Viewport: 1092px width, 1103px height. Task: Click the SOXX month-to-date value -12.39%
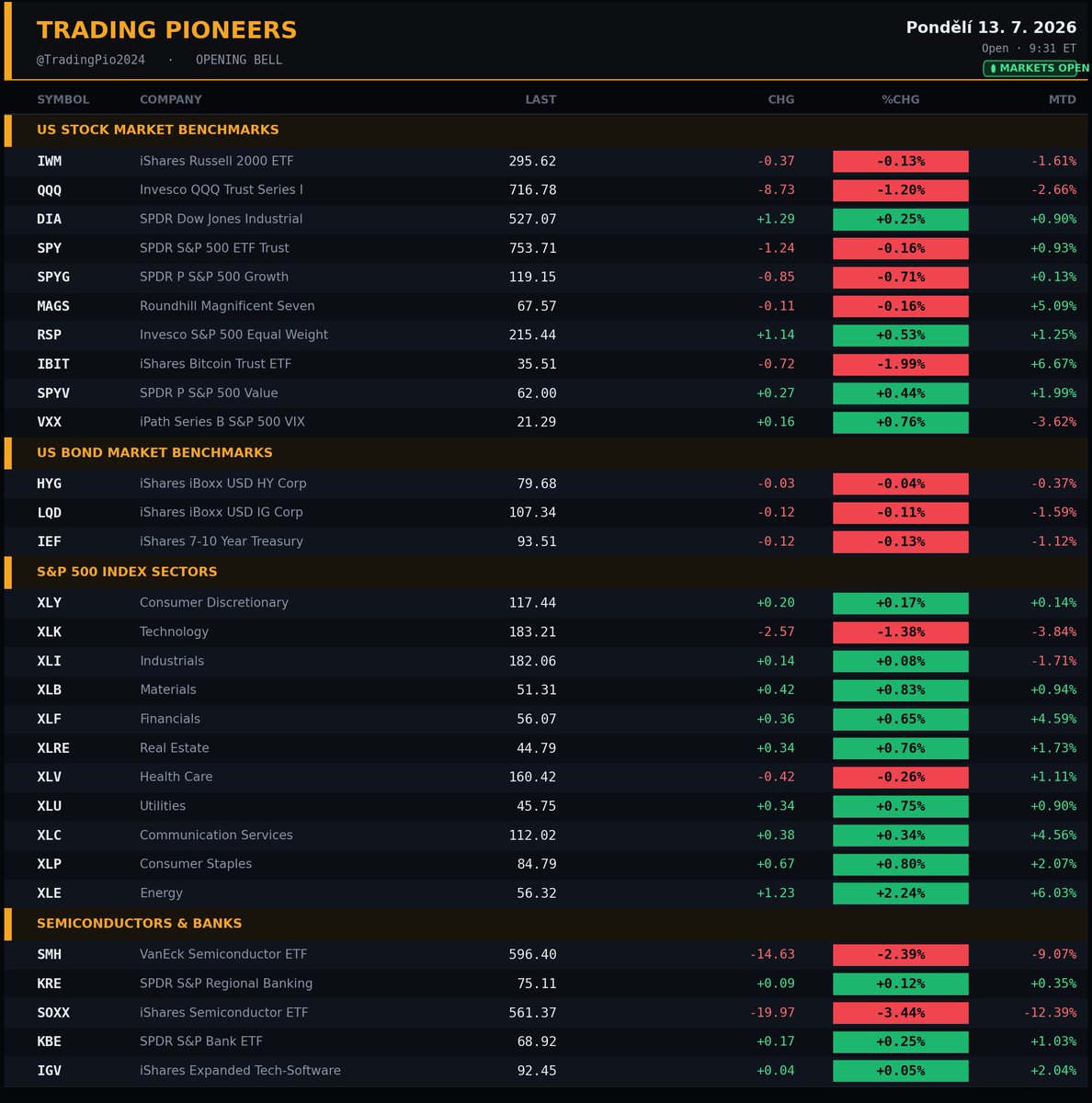coord(1050,1013)
